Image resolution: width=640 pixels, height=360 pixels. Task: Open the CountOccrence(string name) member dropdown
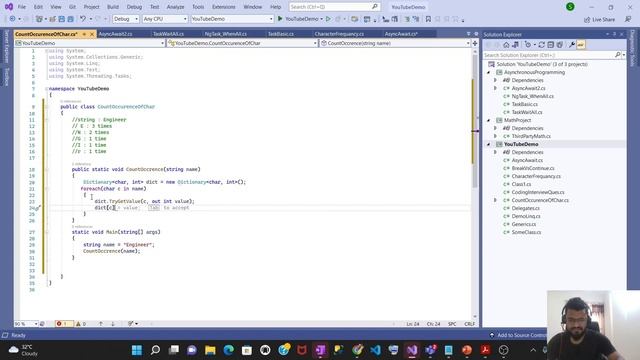[x=395, y=43]
